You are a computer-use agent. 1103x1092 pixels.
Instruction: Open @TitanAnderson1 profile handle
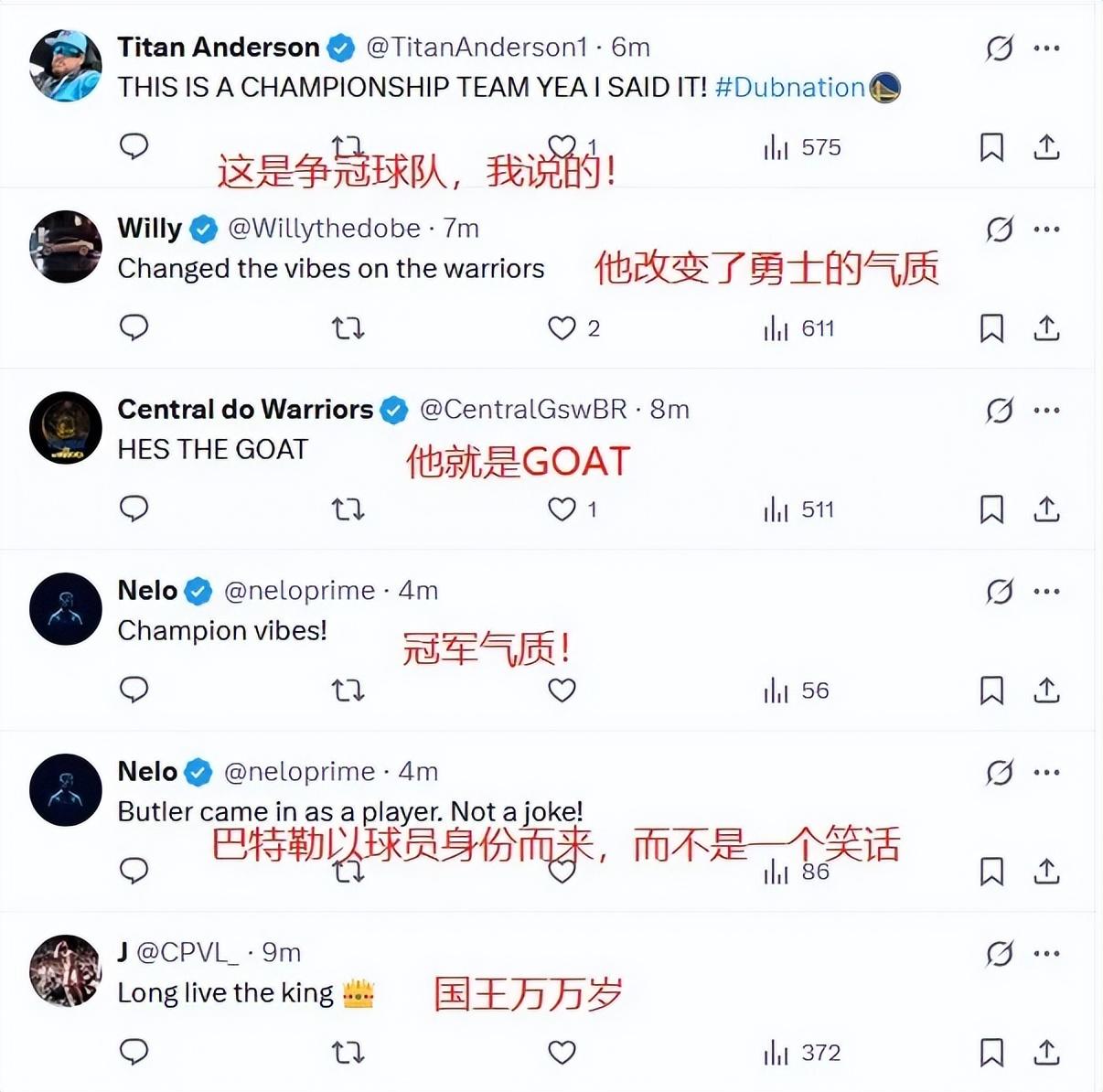(x=477, y=47)
